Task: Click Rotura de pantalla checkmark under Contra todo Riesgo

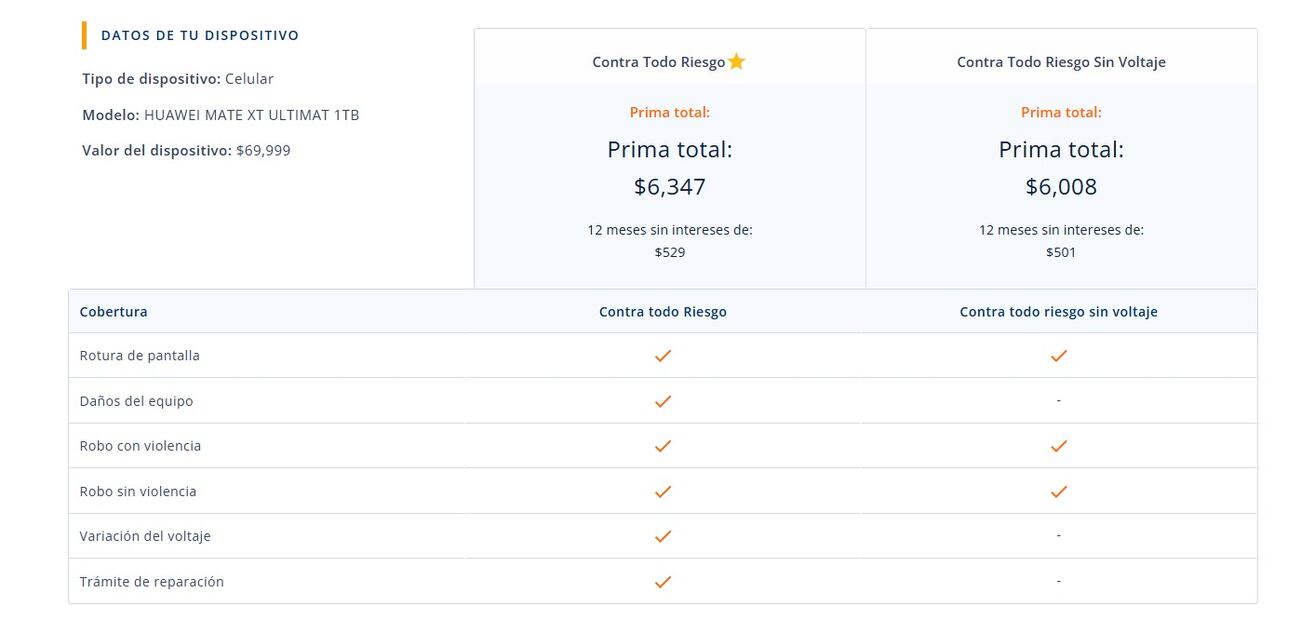Action: [662, 356]
